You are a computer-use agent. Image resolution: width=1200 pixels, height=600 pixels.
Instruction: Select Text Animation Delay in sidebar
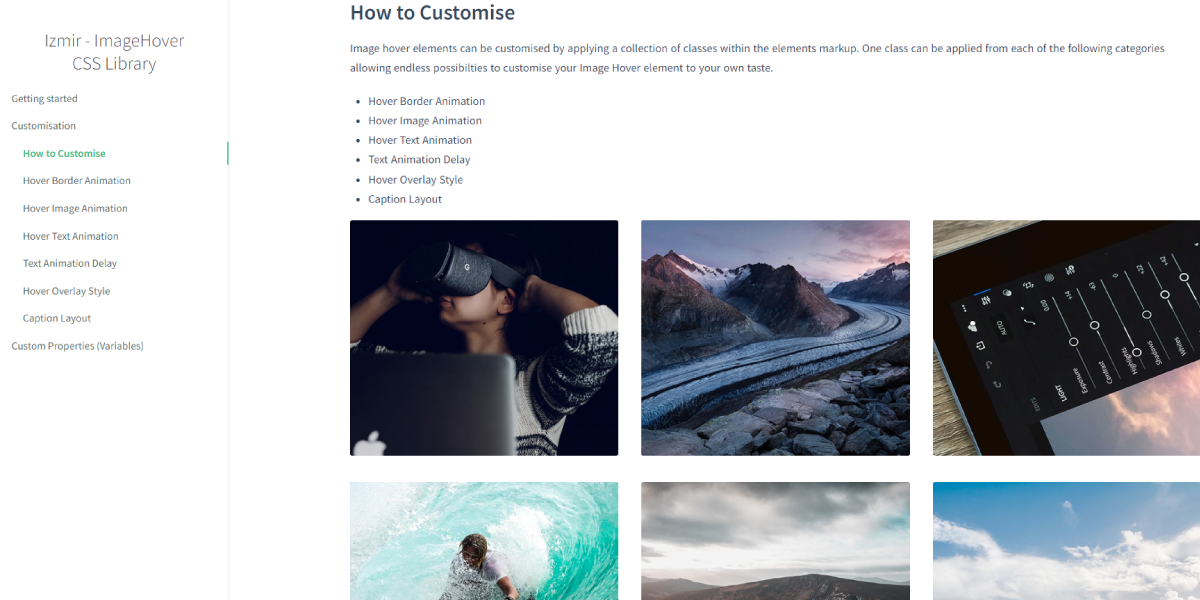coord(70,264)
